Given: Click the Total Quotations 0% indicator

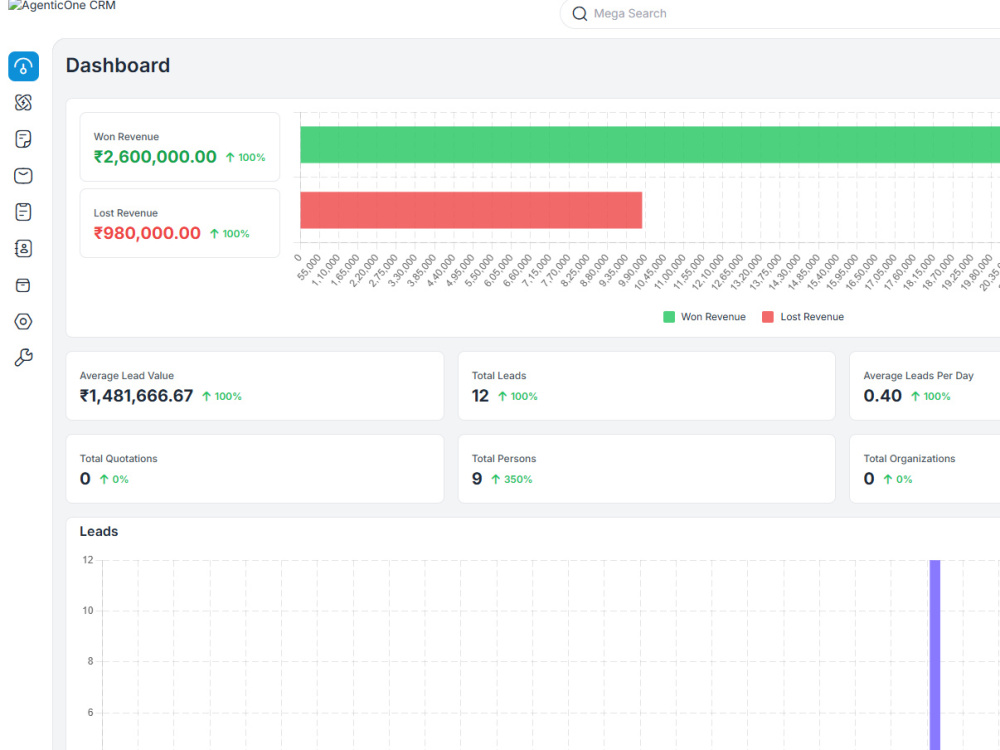Looking at the screenshot, I should click(114, 480).
